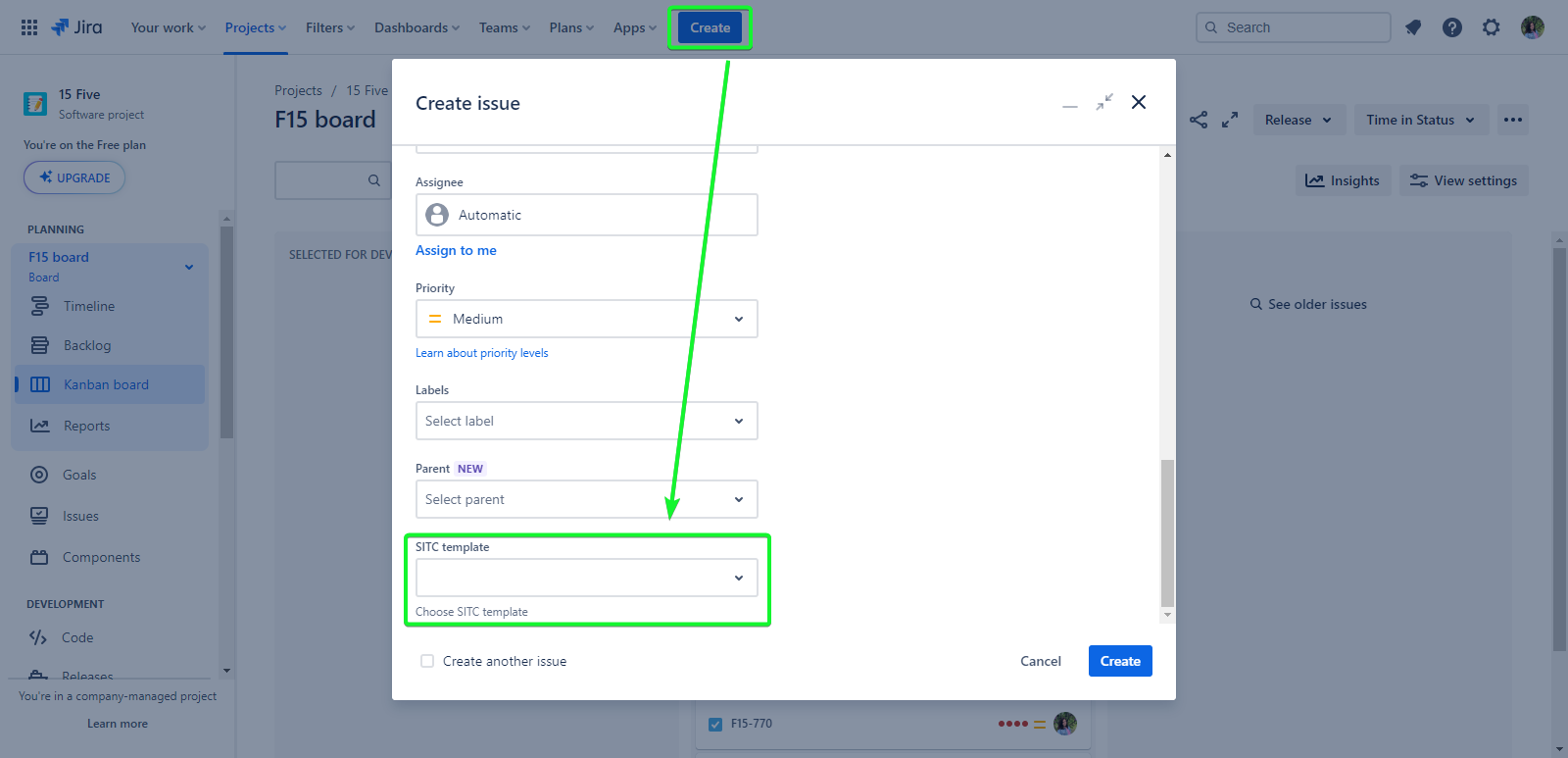Minimize the Create issue dialog
The image size is (1568, 758).
pyautogui.click(x=1070, y=104)
